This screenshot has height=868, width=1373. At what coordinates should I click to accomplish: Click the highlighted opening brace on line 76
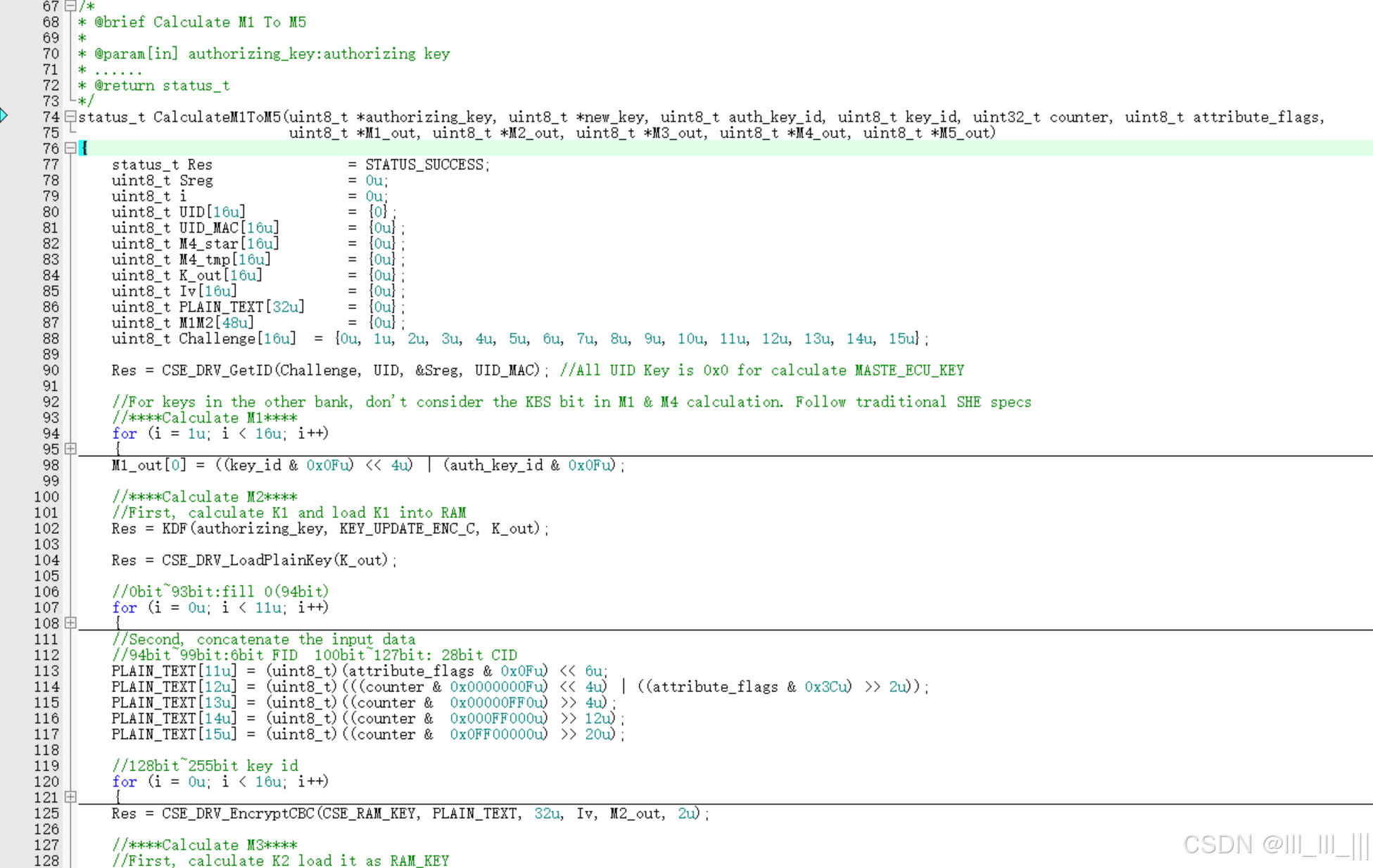coord(84,148)
